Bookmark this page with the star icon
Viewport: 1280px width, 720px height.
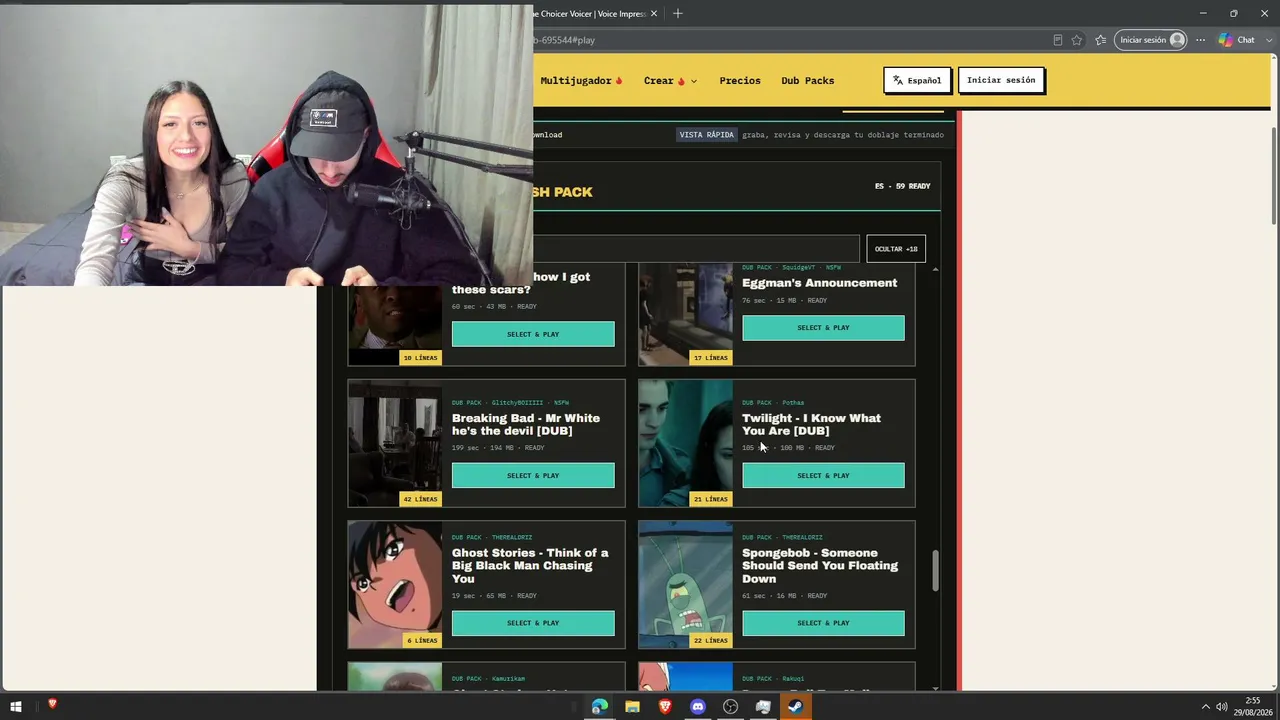click(x=1077, y=40)
